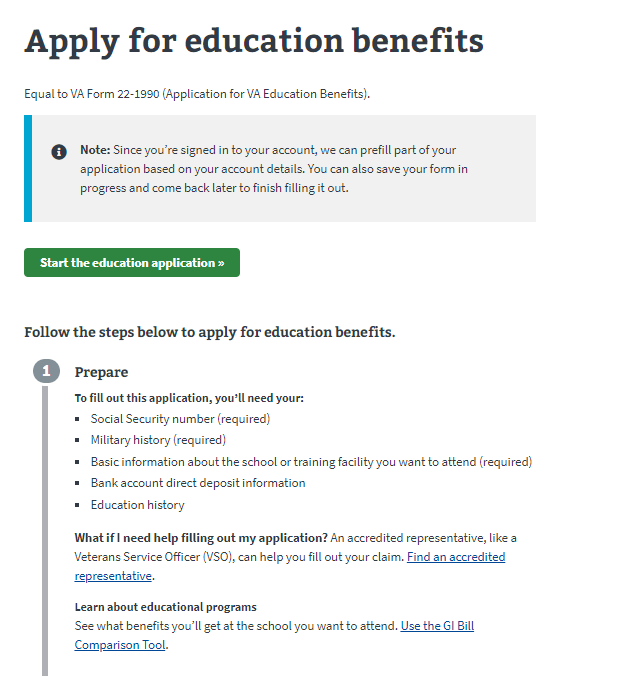Click the Bank account direct deposit item

tap(198, 483)
